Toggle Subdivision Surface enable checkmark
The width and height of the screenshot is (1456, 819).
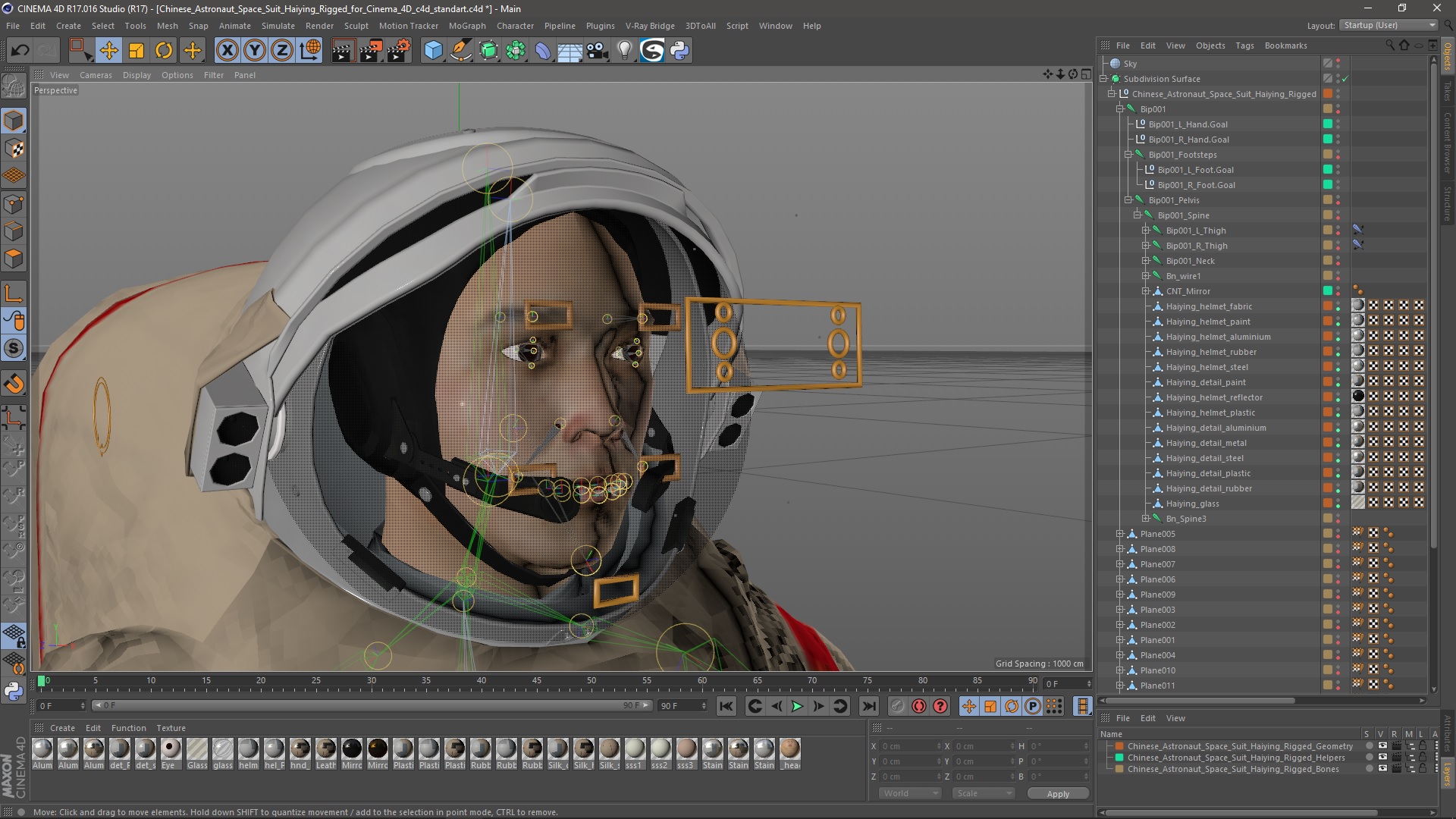point(1345,79)
